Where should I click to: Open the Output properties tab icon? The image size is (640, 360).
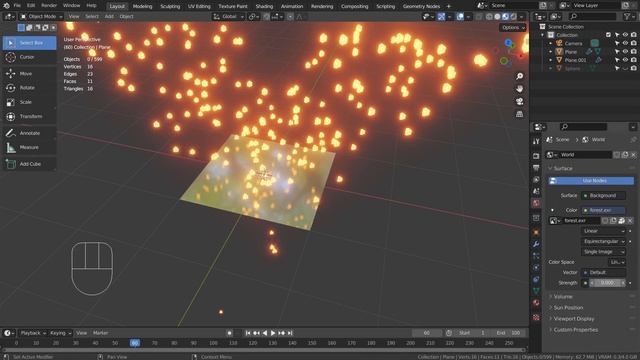pyautogui.click(x=536, y=168)
